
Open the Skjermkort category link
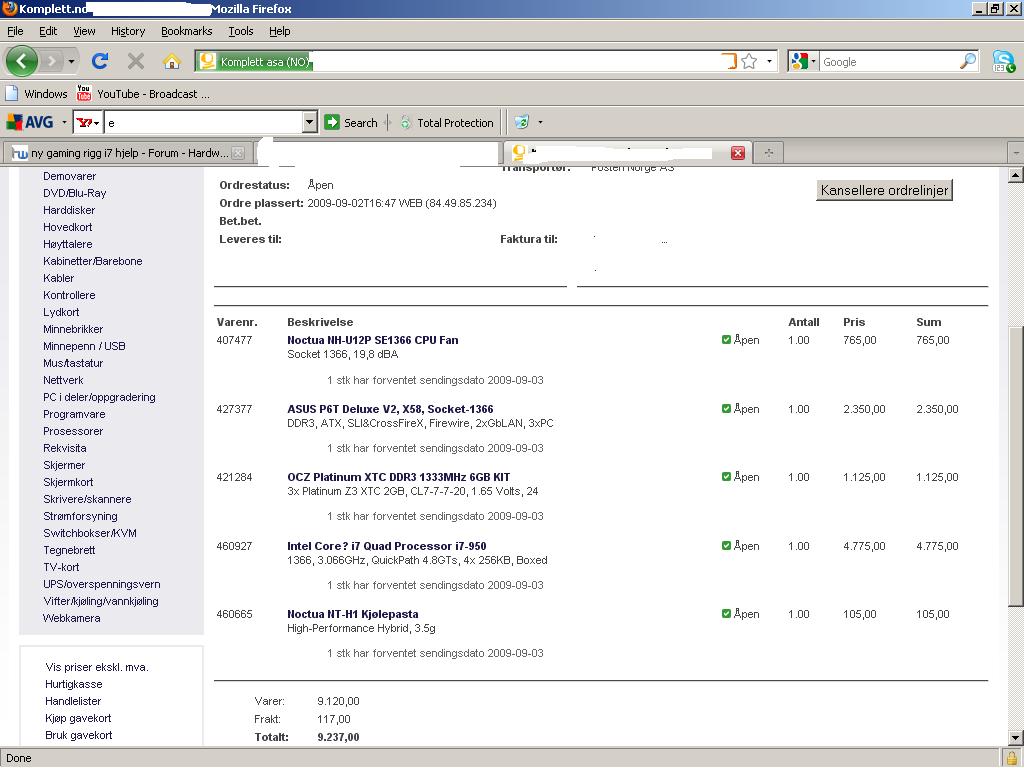(x=68, y=482)
